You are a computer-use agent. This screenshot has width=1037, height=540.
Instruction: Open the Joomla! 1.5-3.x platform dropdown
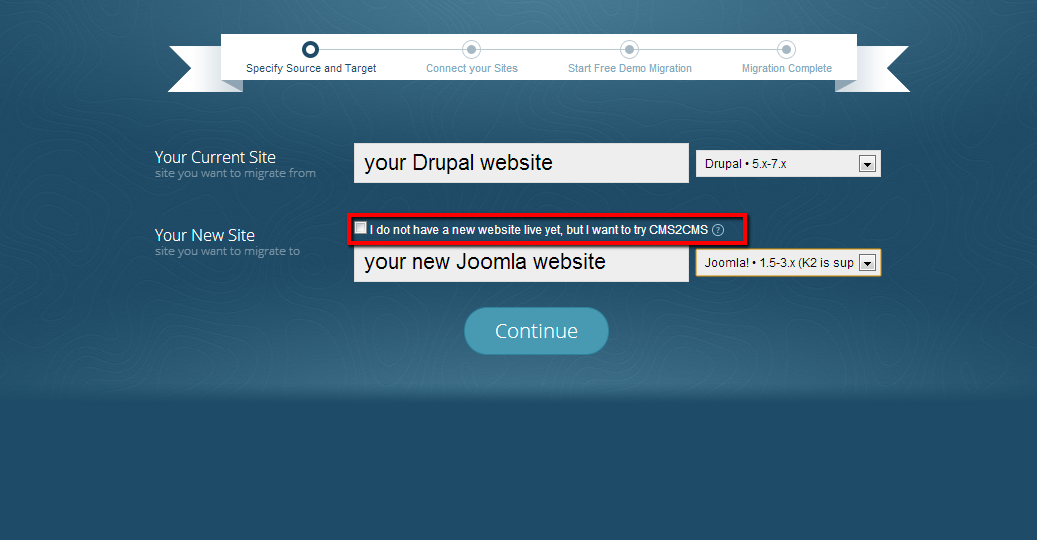[x=788, y=262]
